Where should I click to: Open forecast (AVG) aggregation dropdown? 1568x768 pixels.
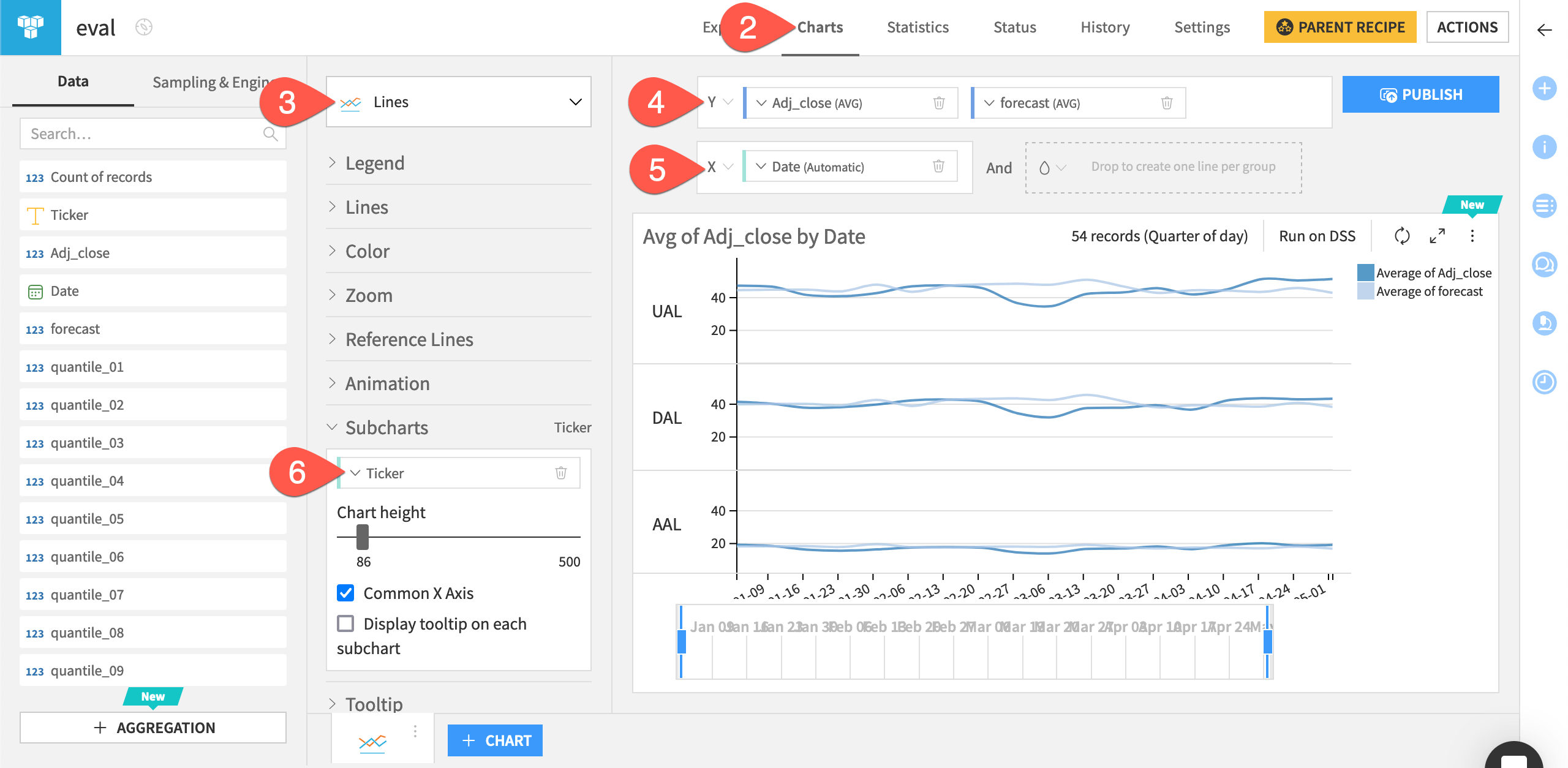pyautogui.click(x=989, y=103)
